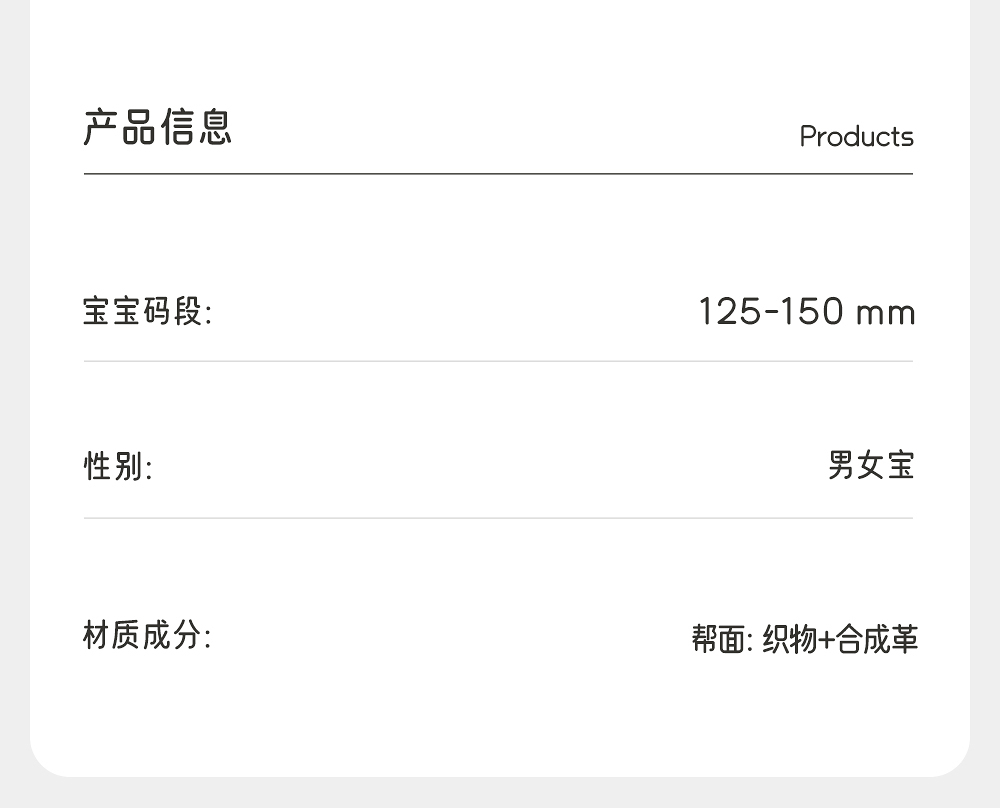Image resolution: width=1000 pixels, height=808 pixels.
Task: Click the number 150 in size range
Action: coord(813,312)
